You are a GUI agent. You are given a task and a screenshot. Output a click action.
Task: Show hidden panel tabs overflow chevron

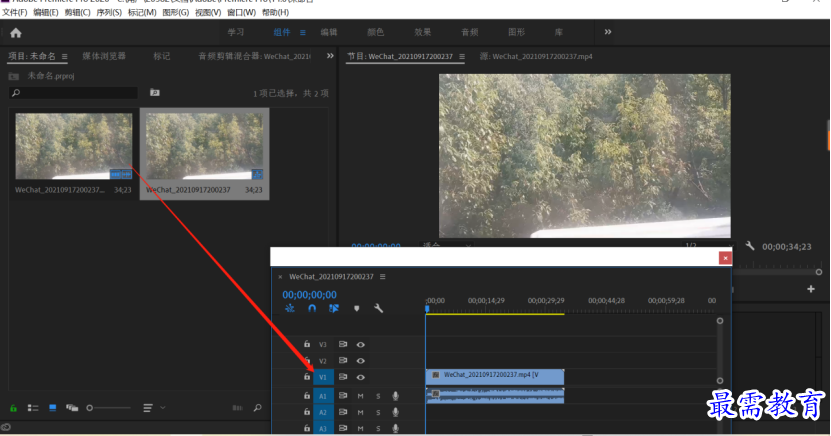coord(330,56)
